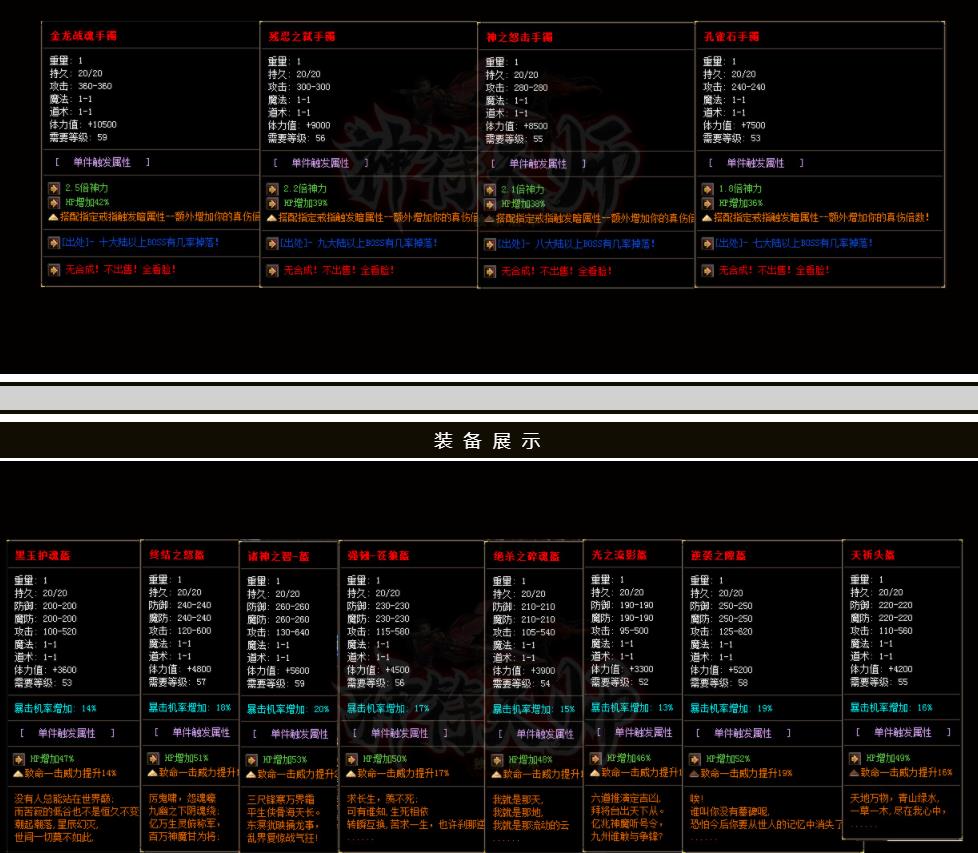Click the arrow icon beside HP增加53%

[254, 760]
